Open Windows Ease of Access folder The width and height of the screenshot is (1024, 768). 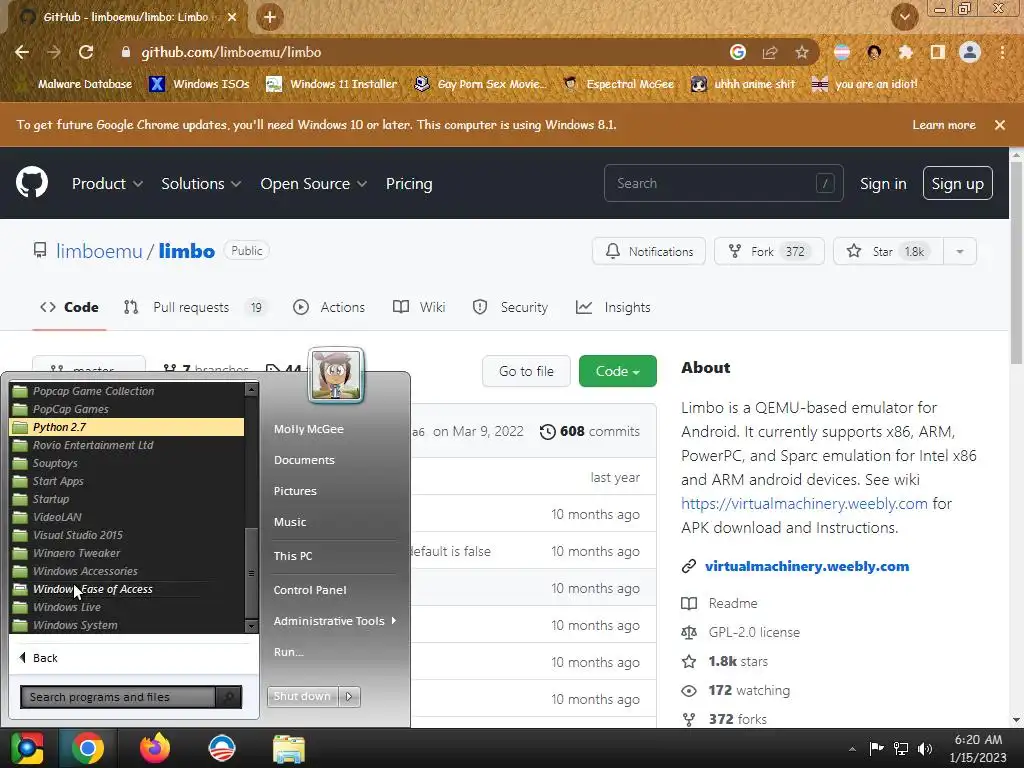point(127,589)
